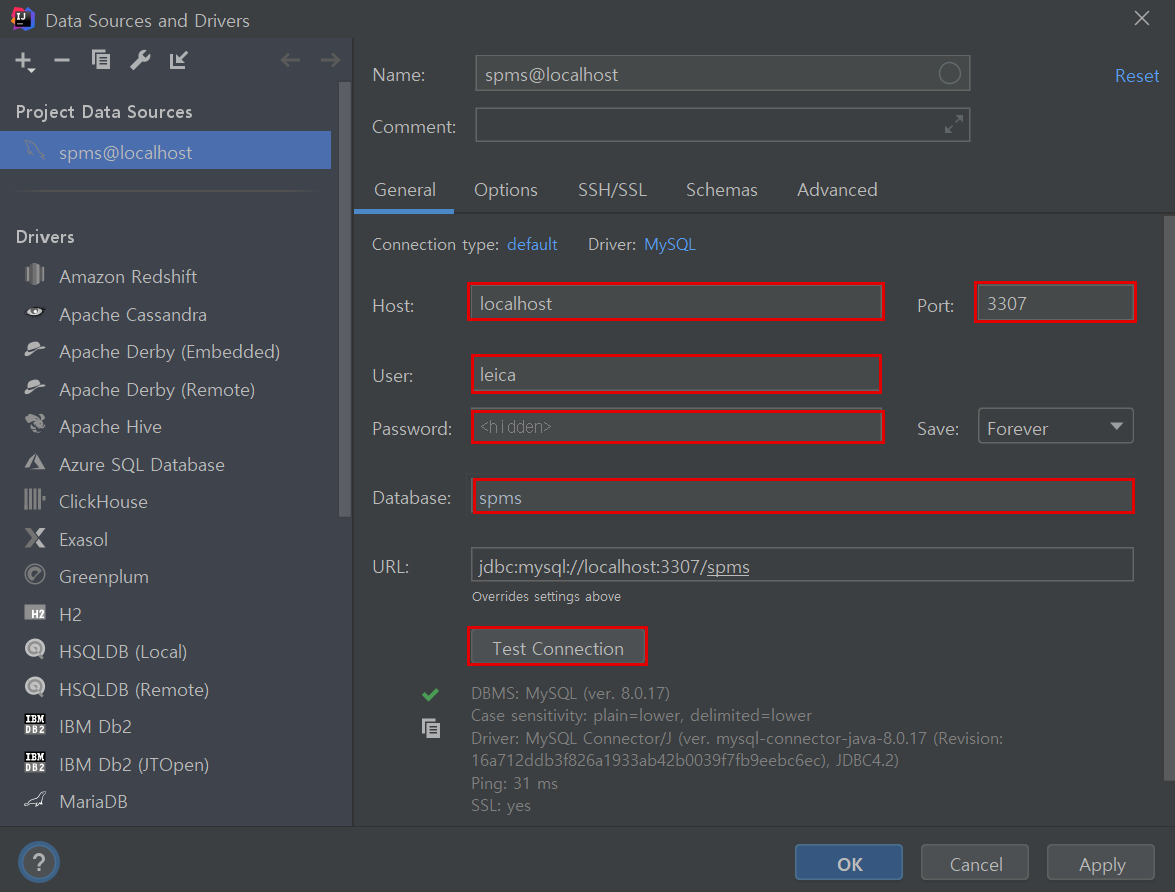Click the Apache Derby (Remote) icon

(34, 387)
